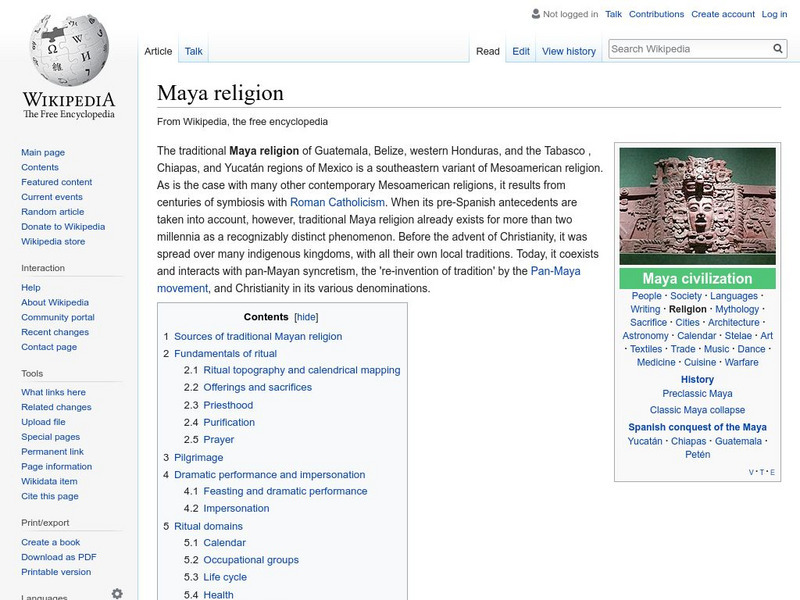Switch to the Talk tab
The image size is (800, 600).
tap(193, 51)
